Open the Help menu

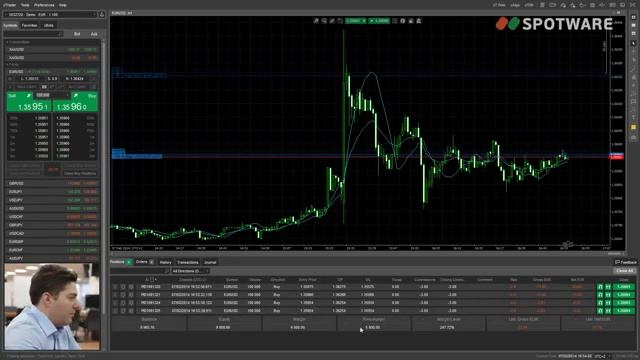63,5
